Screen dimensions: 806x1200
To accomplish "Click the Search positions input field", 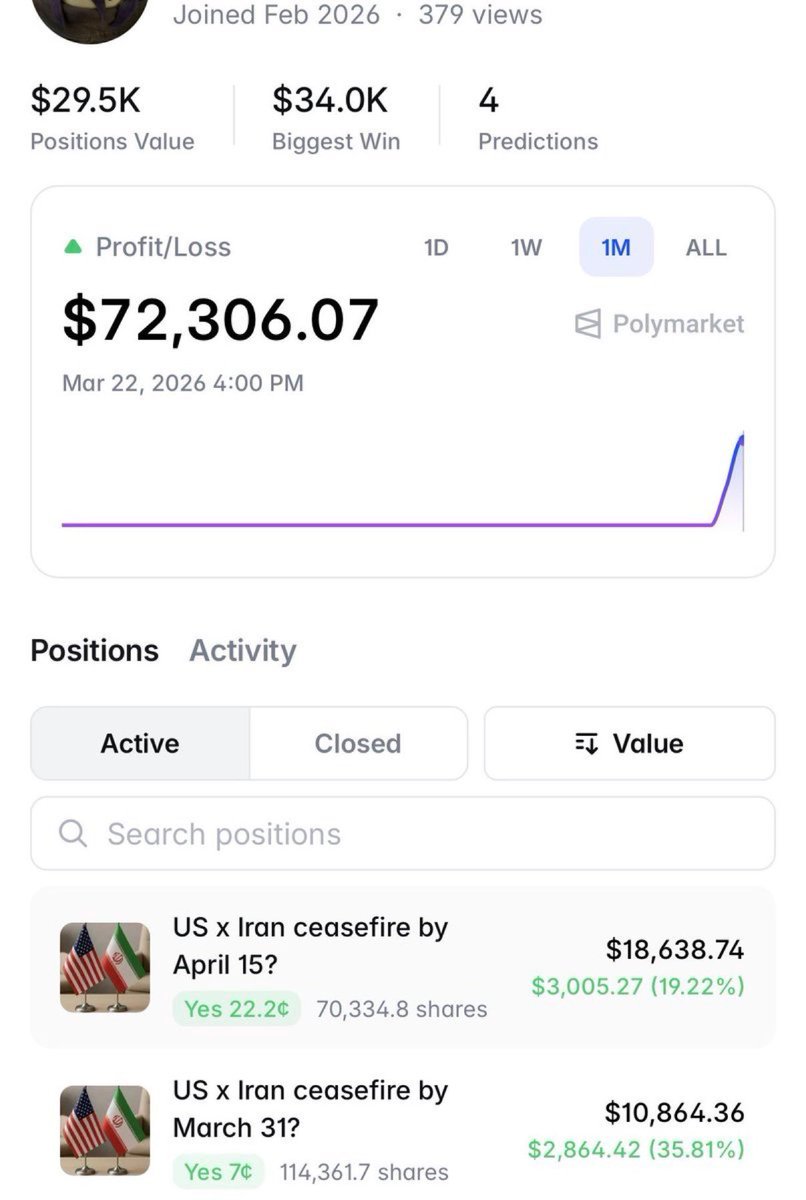I will click(x=420, y=834).
